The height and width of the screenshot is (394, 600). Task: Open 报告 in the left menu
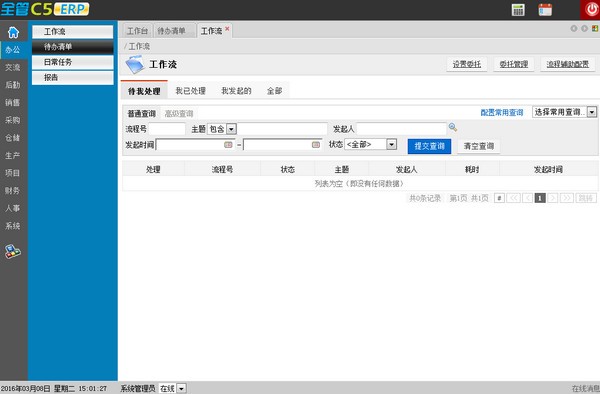[73, 78]
